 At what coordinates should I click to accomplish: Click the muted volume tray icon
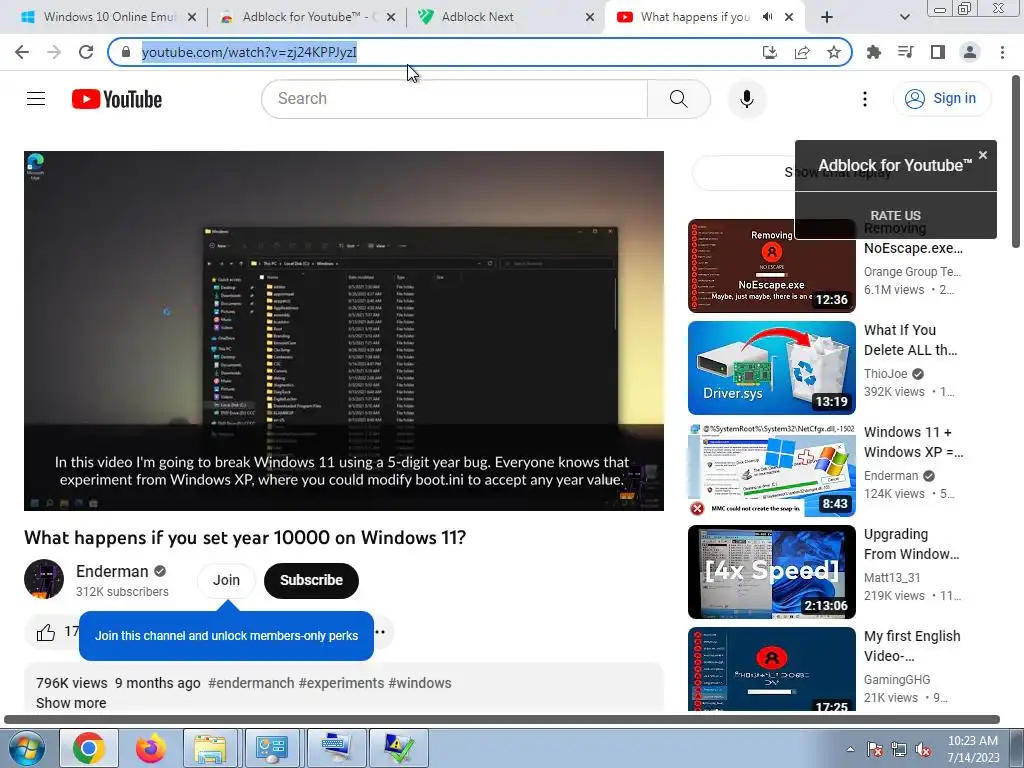click(923, 750)
